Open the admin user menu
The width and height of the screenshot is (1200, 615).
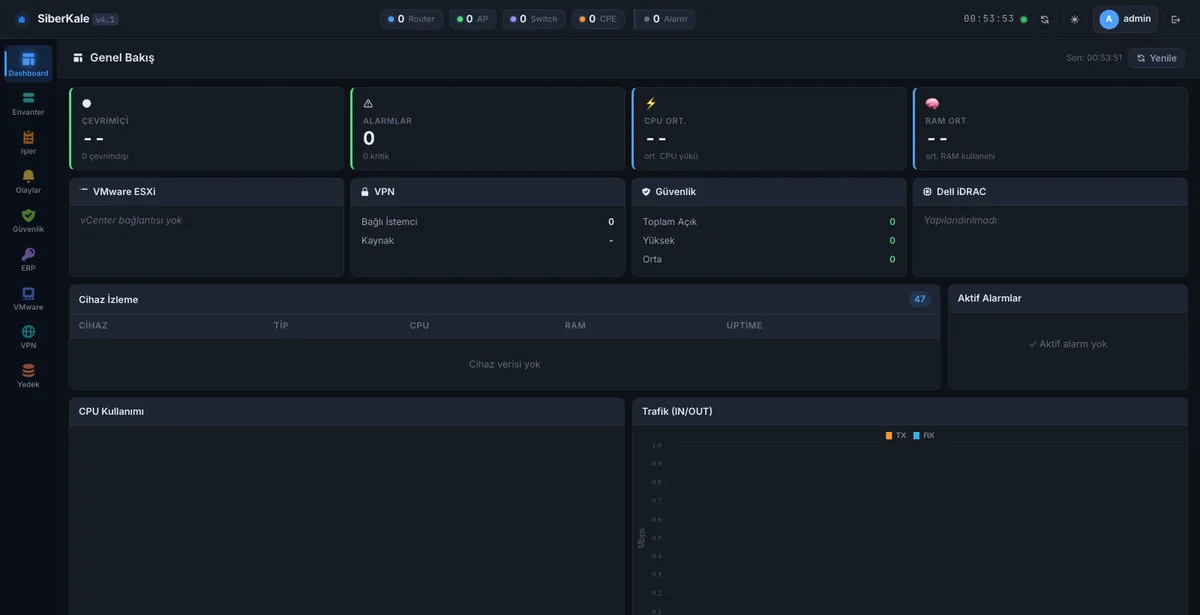(x=1125, y=19)
